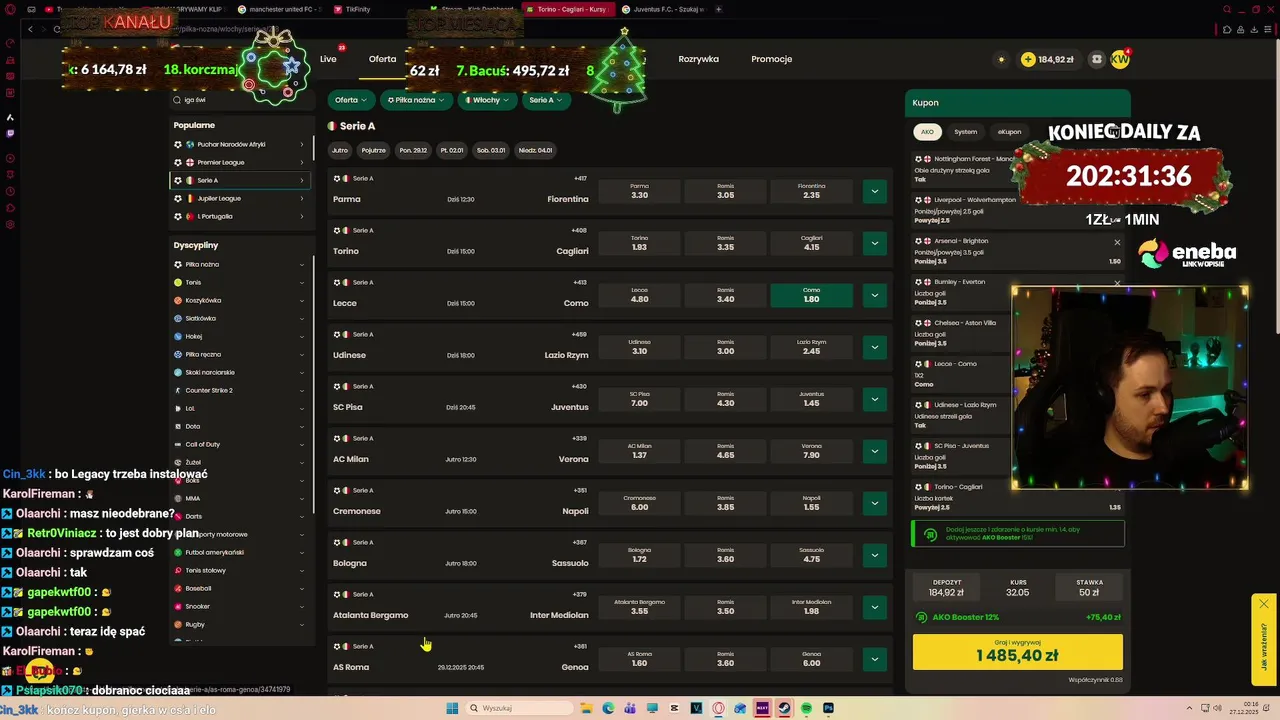
Task: Click the small yellow dot icon in header
Action: coord(1001,59)
